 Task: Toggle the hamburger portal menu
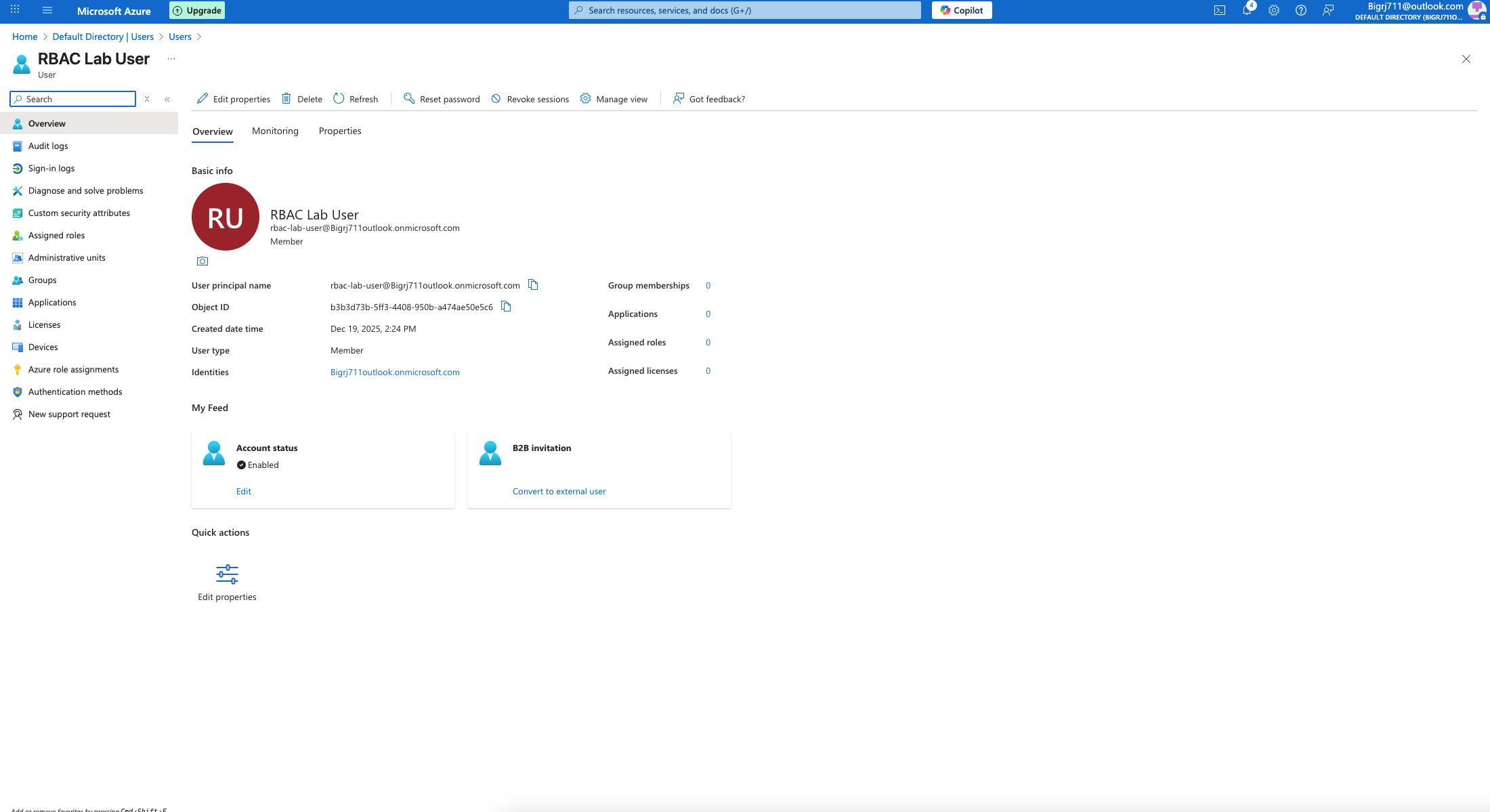(47, 10)
